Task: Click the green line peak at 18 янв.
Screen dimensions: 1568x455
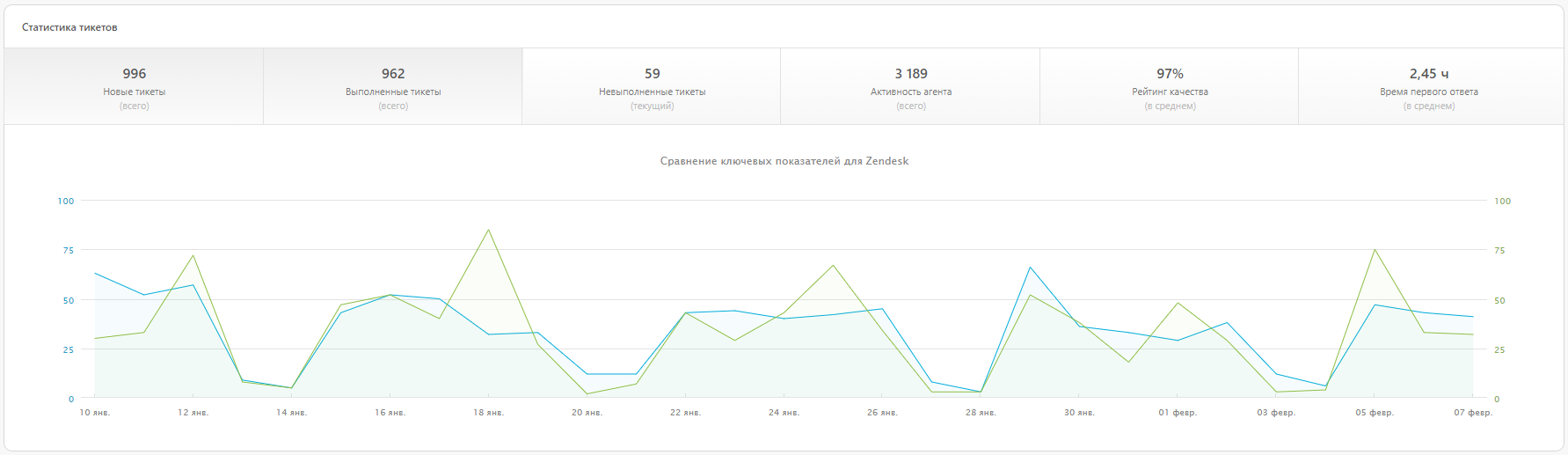Action: point(488,231)
